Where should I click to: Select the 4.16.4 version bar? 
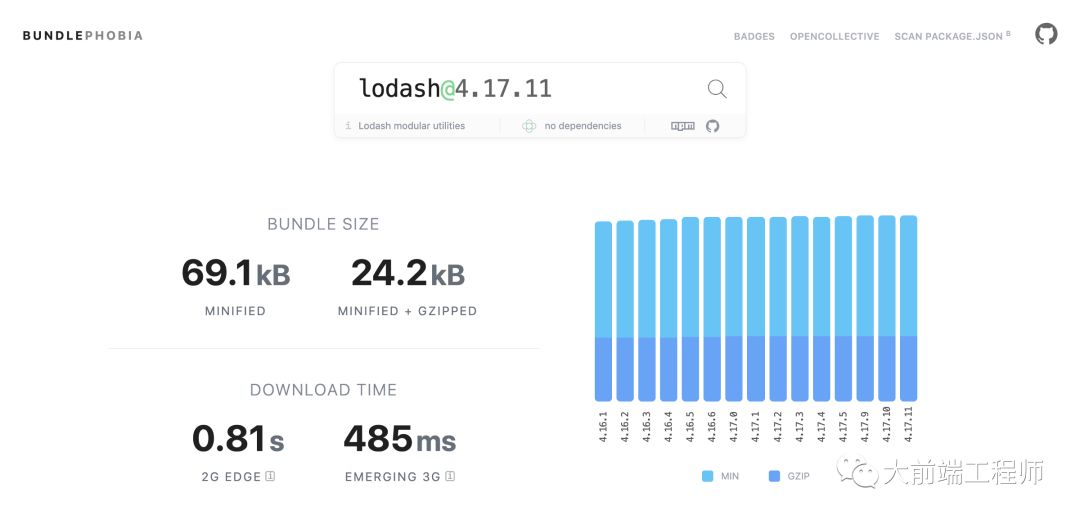point(669,310)
